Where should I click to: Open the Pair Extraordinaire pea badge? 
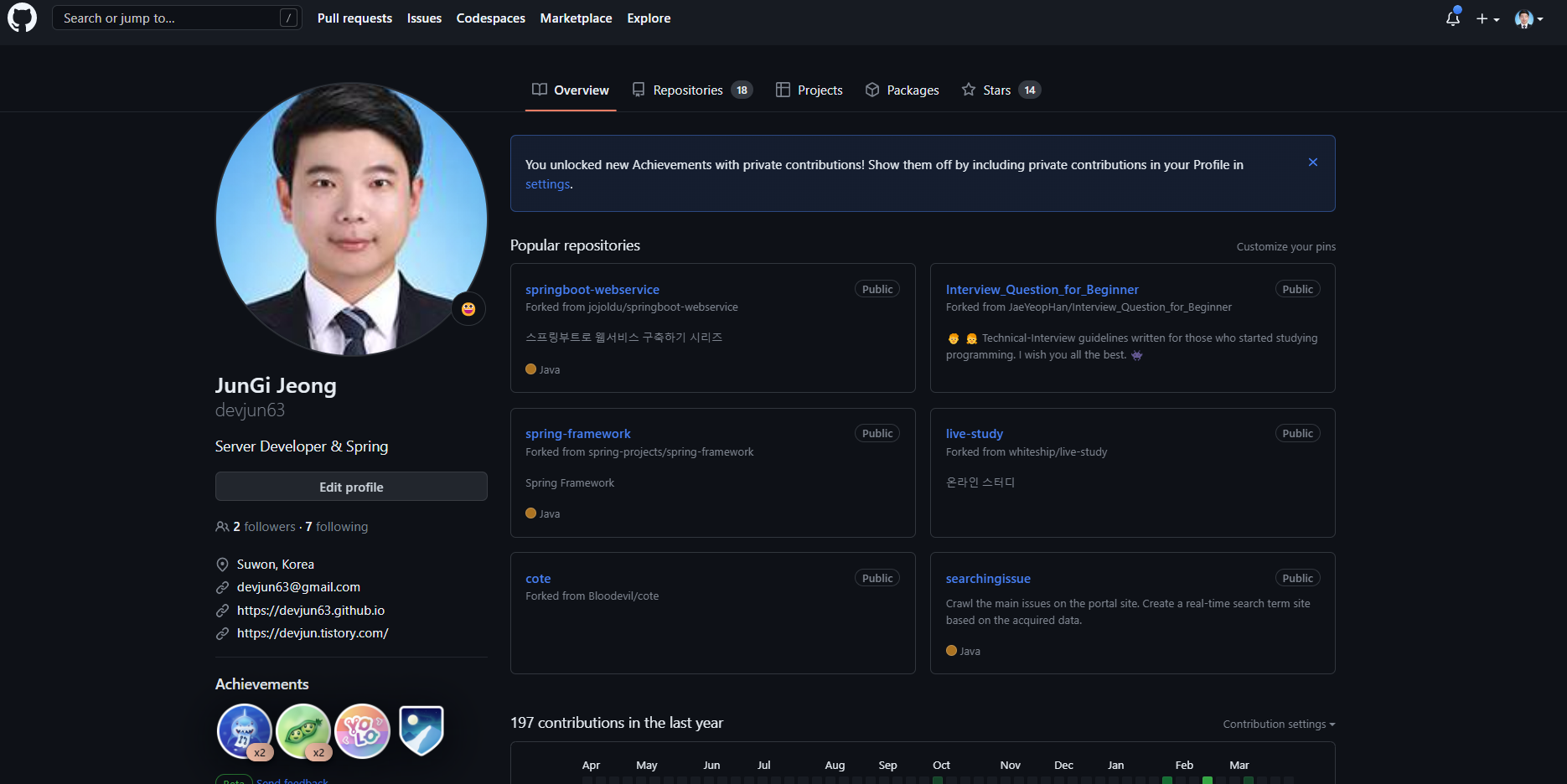(x=303, y=731)
